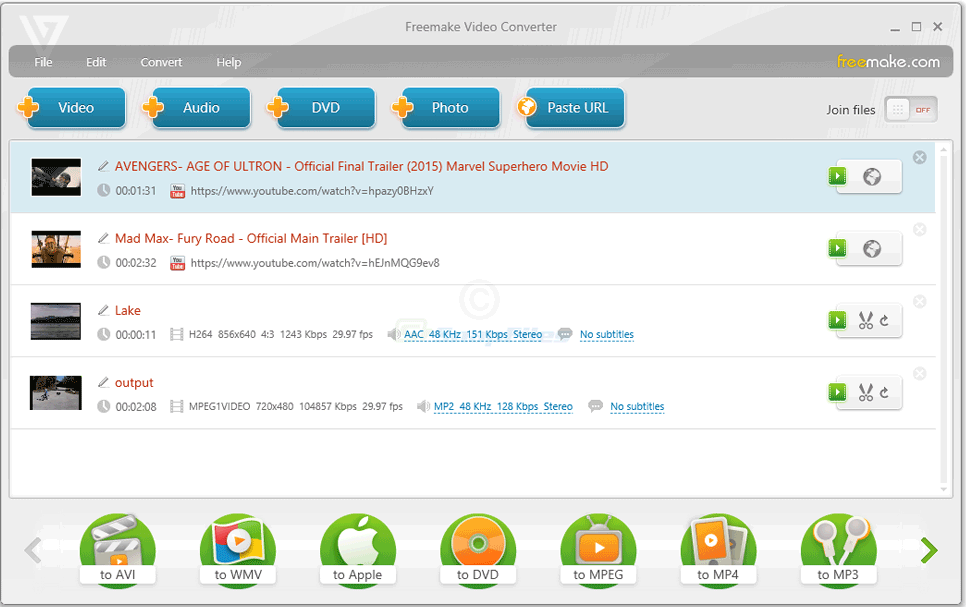
Task: Select the AVENGERS trailer thumbnail
Action: click(x=56, y=177)
